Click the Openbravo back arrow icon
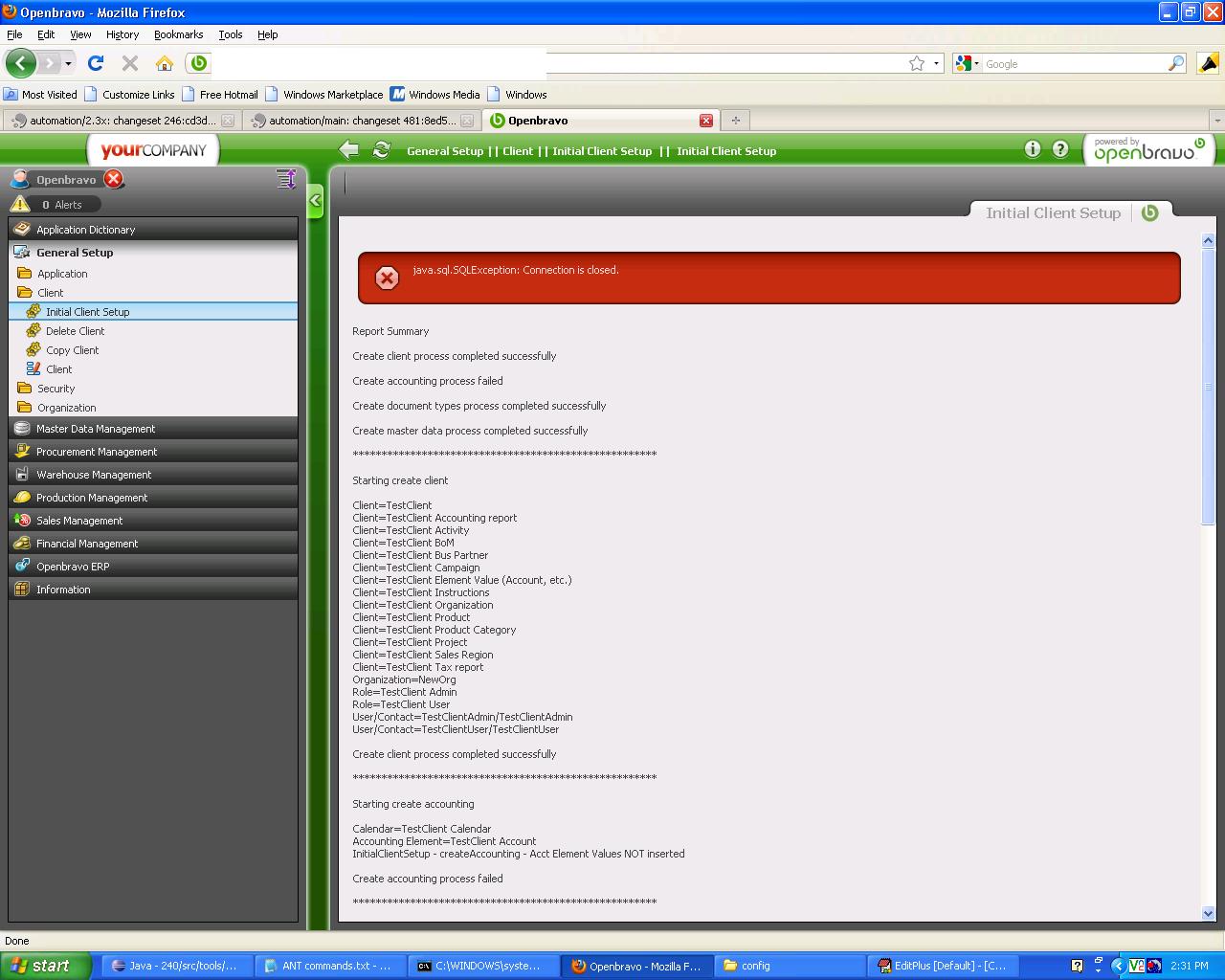This screenshot has height=980, width=1225. point(349,149)
